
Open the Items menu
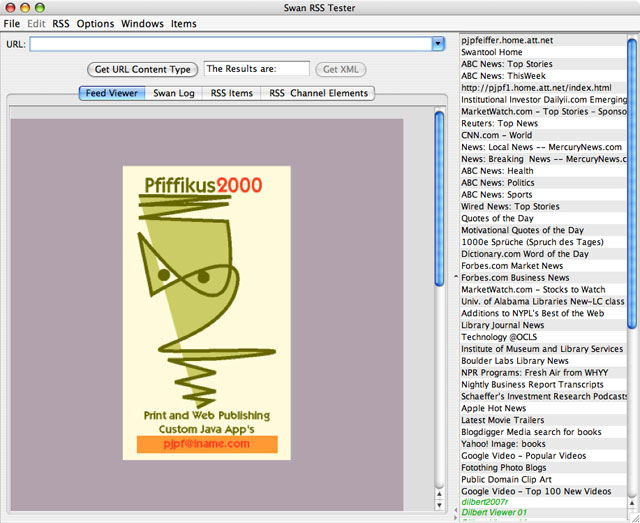pos(184,23)
